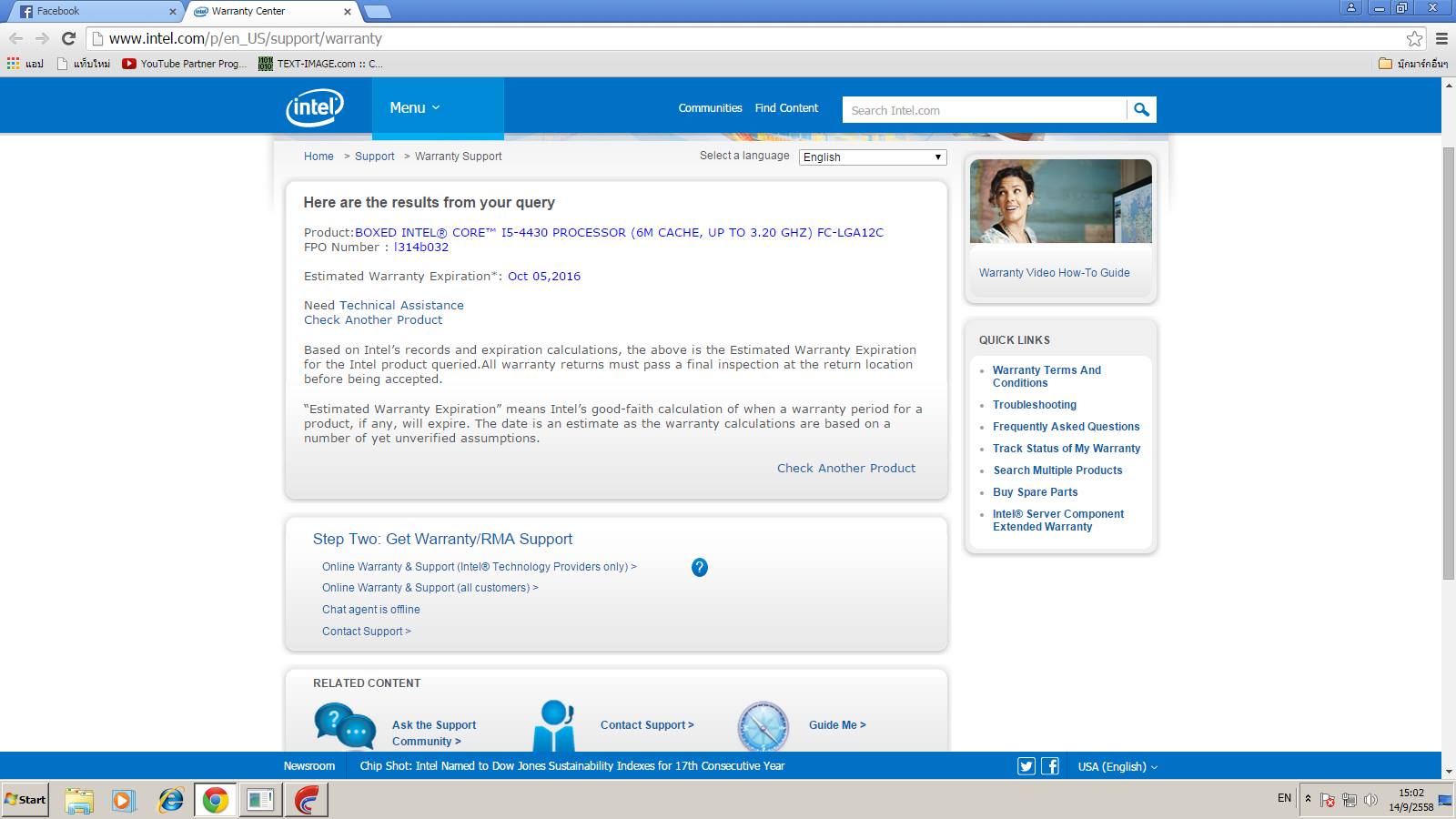The height and width of the screenshot is (819, 1456).
Task: Open the Start menu
Action: (x=25, y=800)
